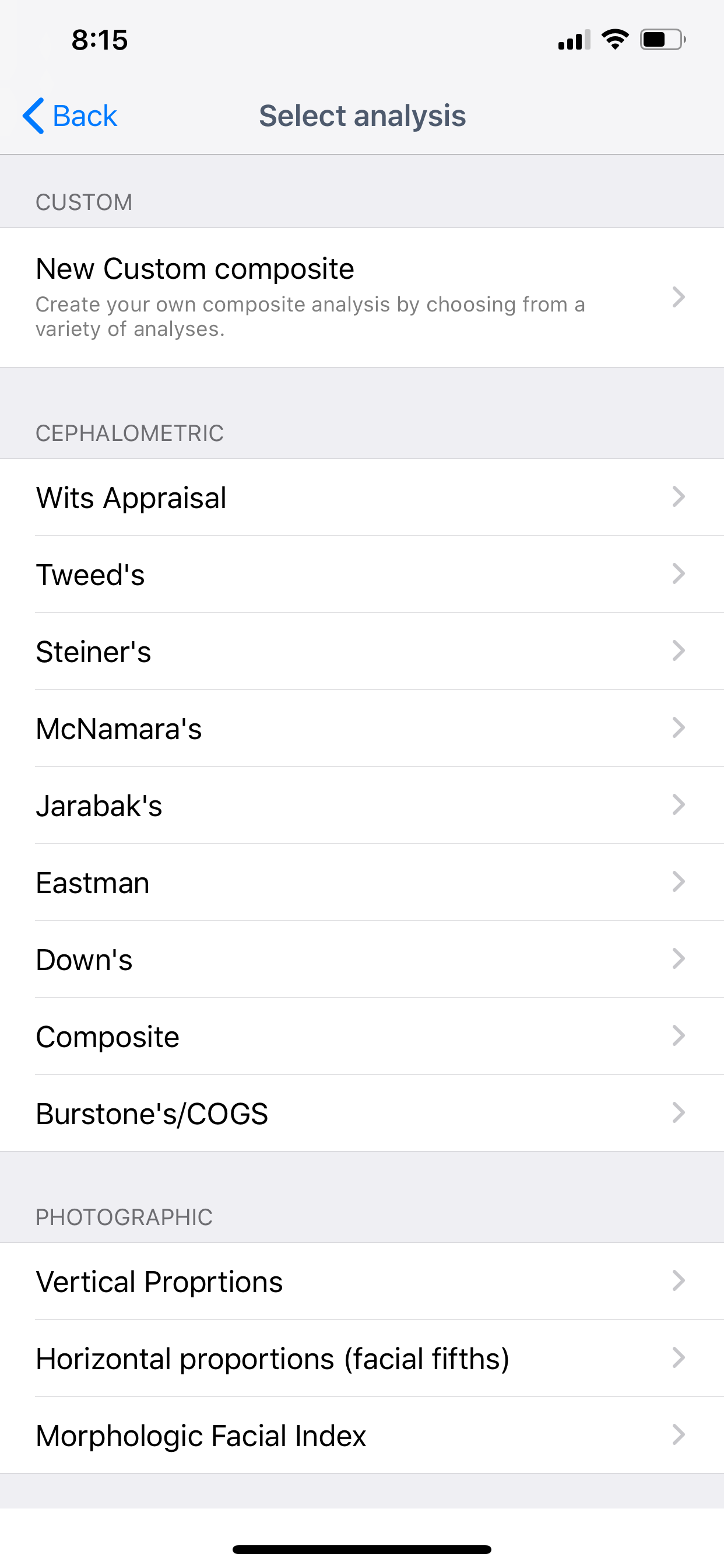Go back using the Back link
Screen dimensions: 724x1568
coord(85,116)
